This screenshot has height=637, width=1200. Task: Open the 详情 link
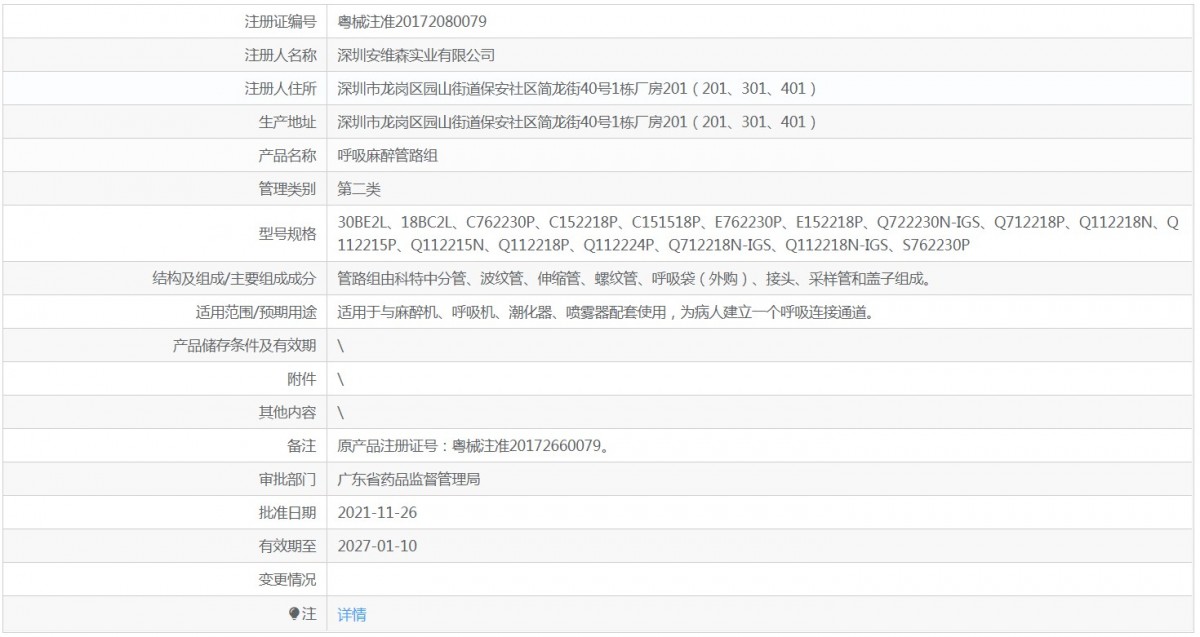click(352, 615)
